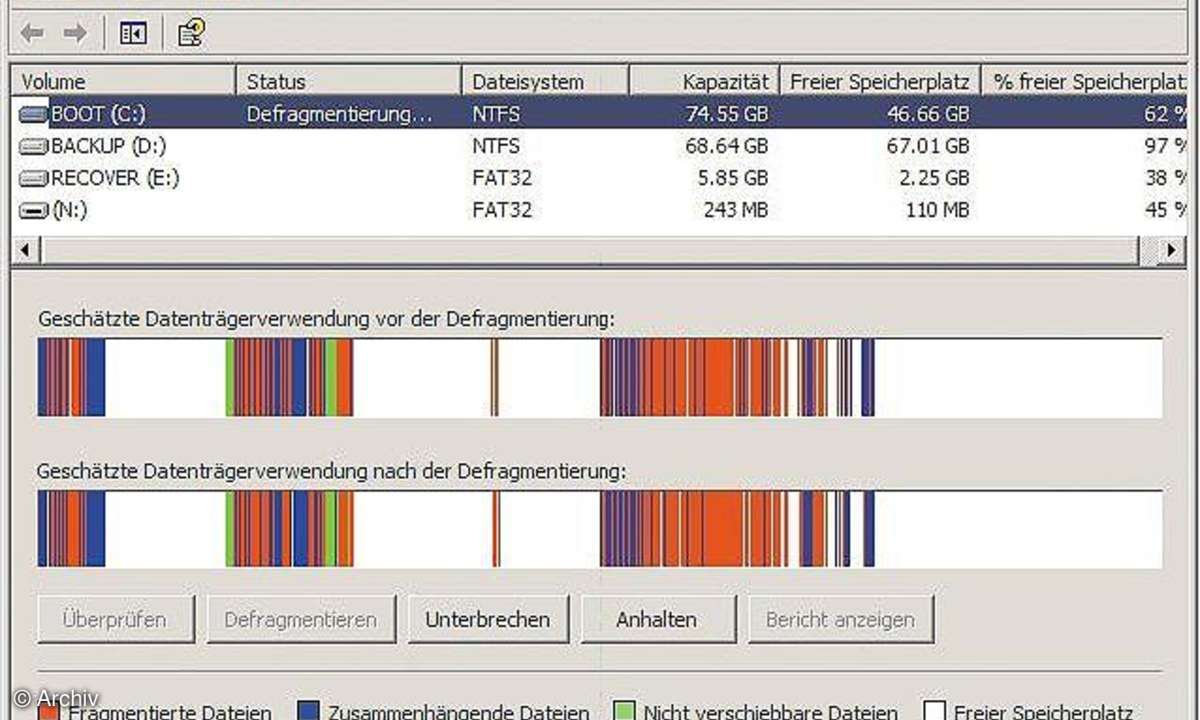The height and width of the screenshot is (720, 1200).
Task: Click the 110 MB free space value
Action: coord(936,211)
